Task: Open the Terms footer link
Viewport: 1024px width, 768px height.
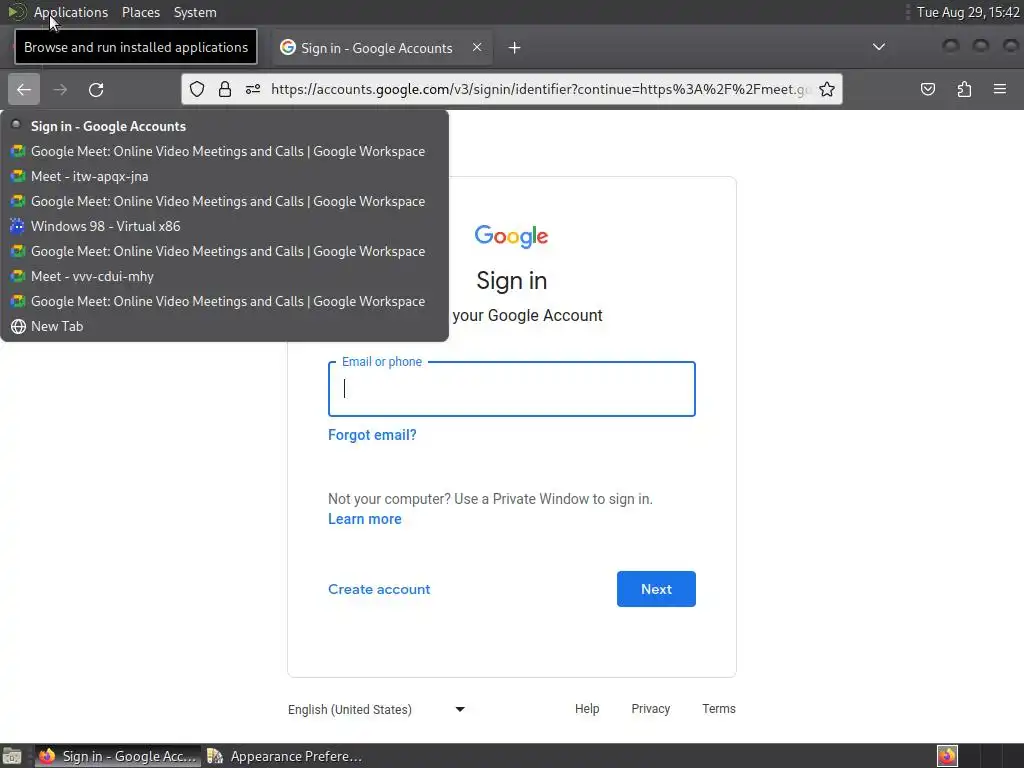Action: [718, 709]
